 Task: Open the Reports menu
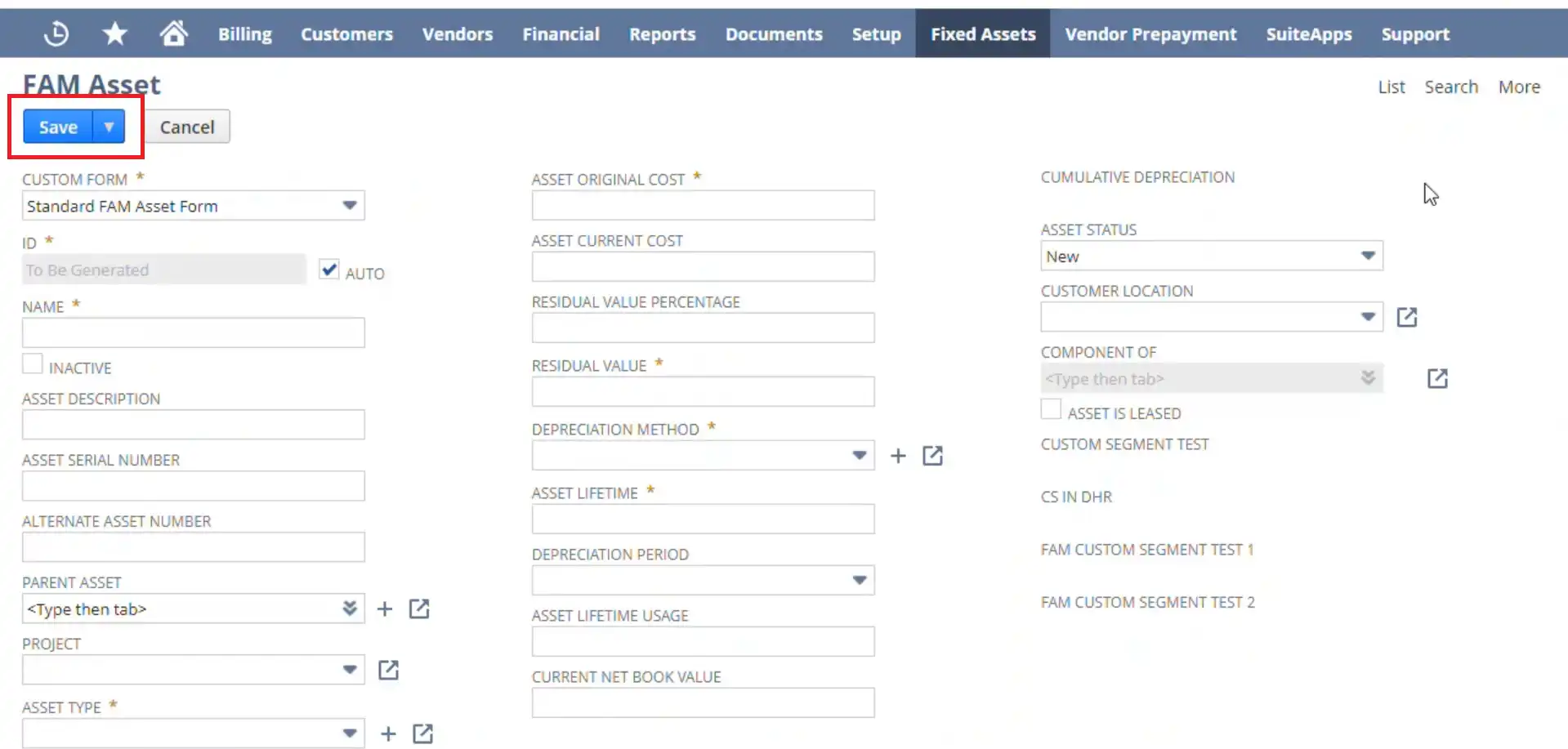click(662, 33)
